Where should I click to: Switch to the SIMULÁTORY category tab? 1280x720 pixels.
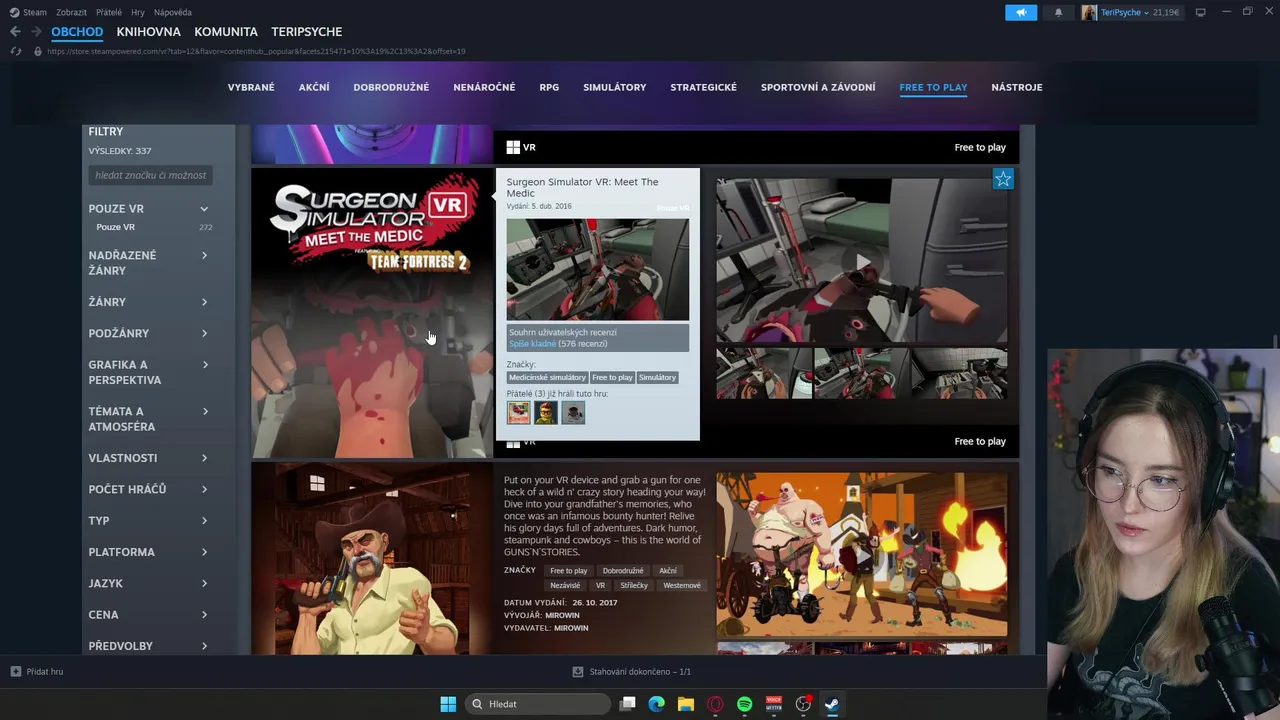(x=615, y=87)
